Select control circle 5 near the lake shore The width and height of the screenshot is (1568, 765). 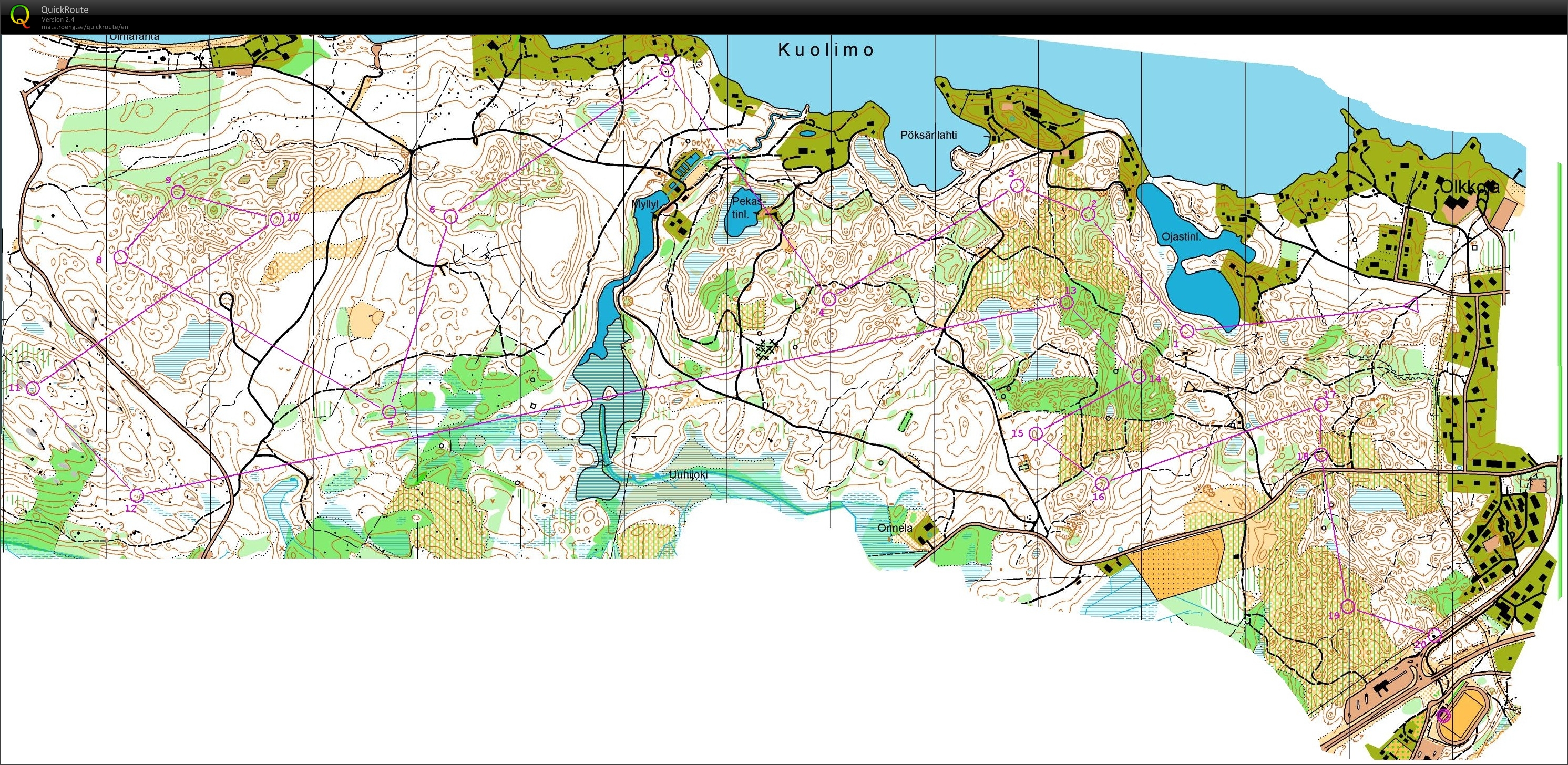click(x=667, y=69)
